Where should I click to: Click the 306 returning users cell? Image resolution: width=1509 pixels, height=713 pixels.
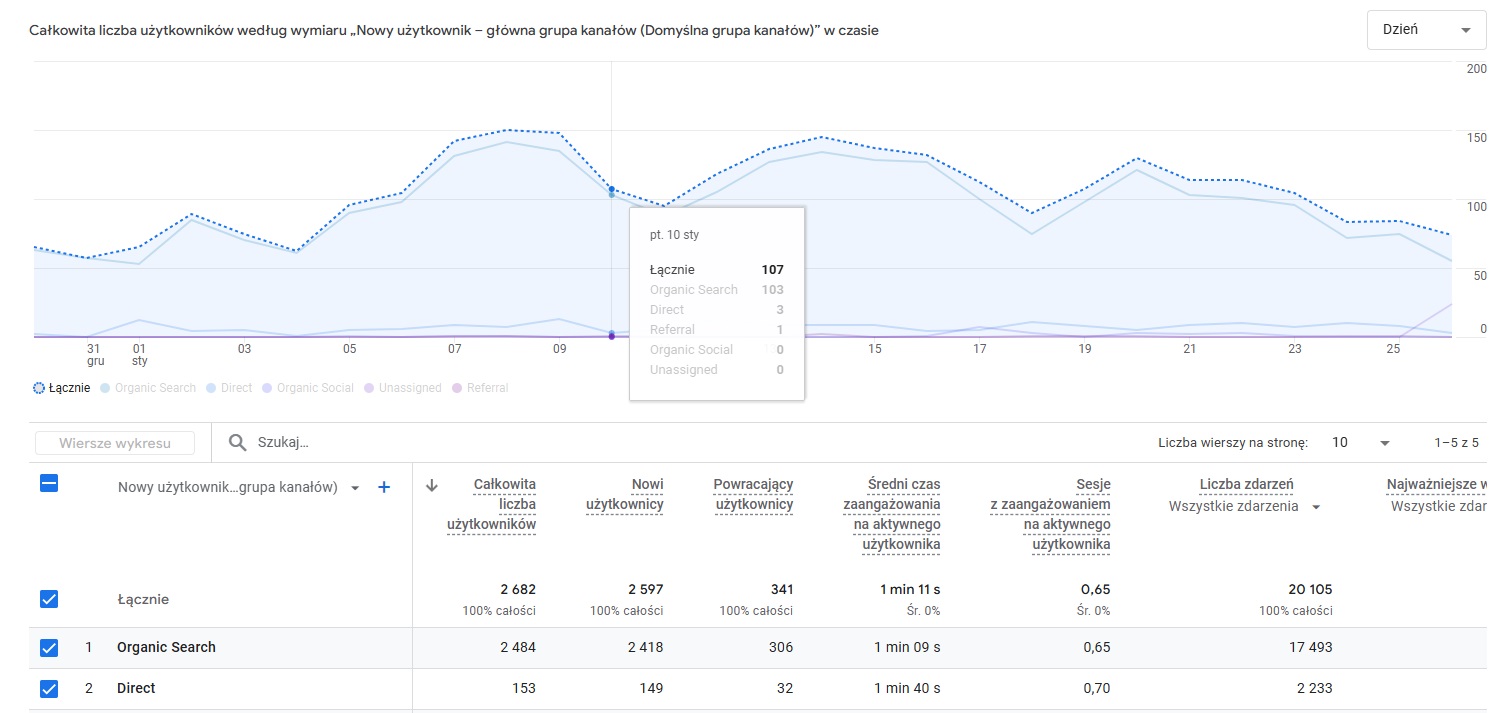pyautogui.click(x=781, y=647)
